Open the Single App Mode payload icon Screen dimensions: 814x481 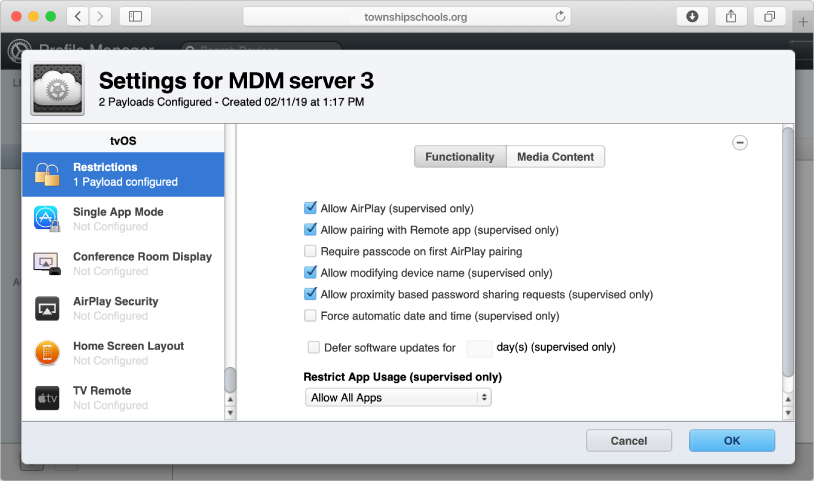(x=48, y=219)
